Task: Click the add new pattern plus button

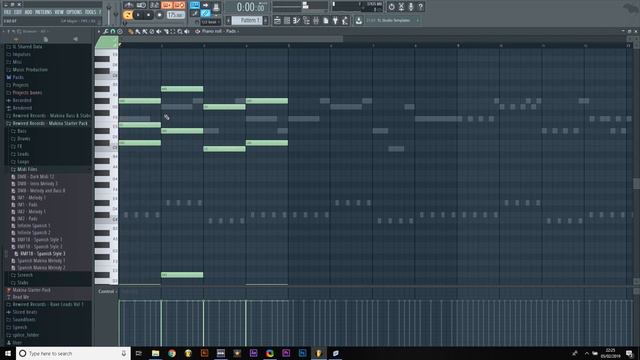Action: pos(266,20)
